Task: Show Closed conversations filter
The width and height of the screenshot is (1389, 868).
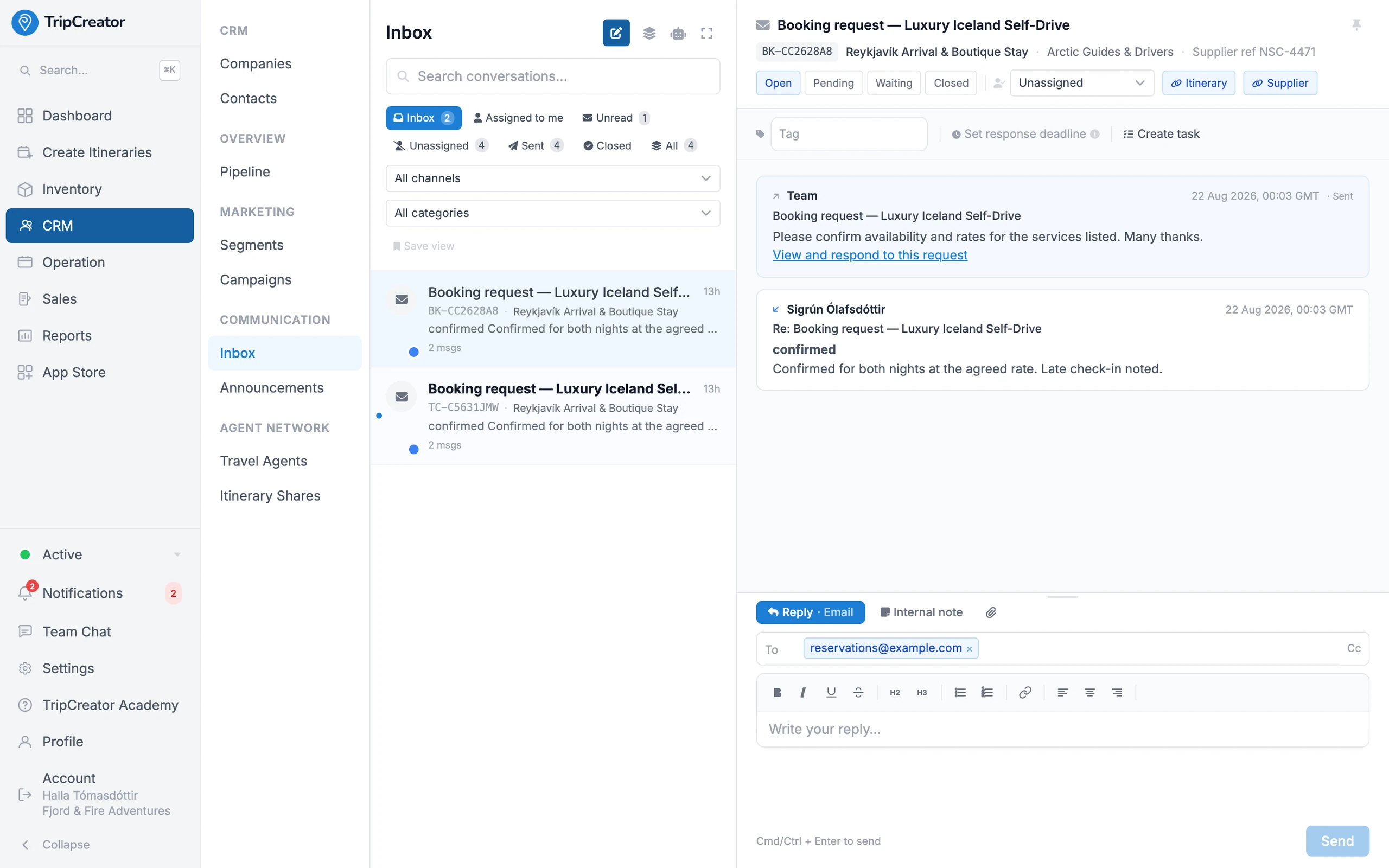Action: 607,145
